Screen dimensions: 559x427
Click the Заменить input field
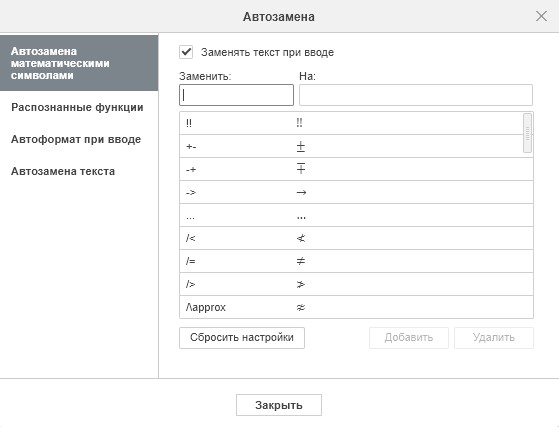click(x=236, y=95)
